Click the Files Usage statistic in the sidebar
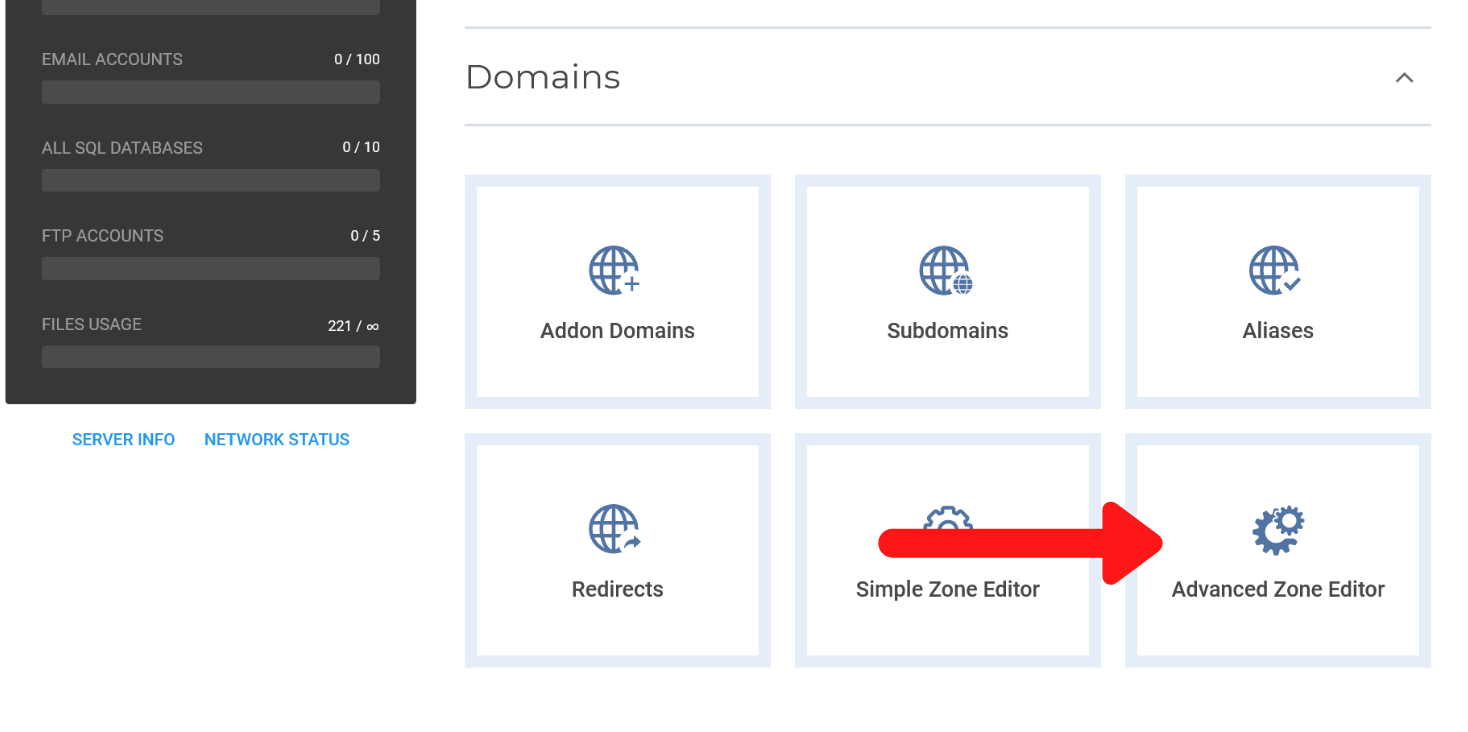 210,324
